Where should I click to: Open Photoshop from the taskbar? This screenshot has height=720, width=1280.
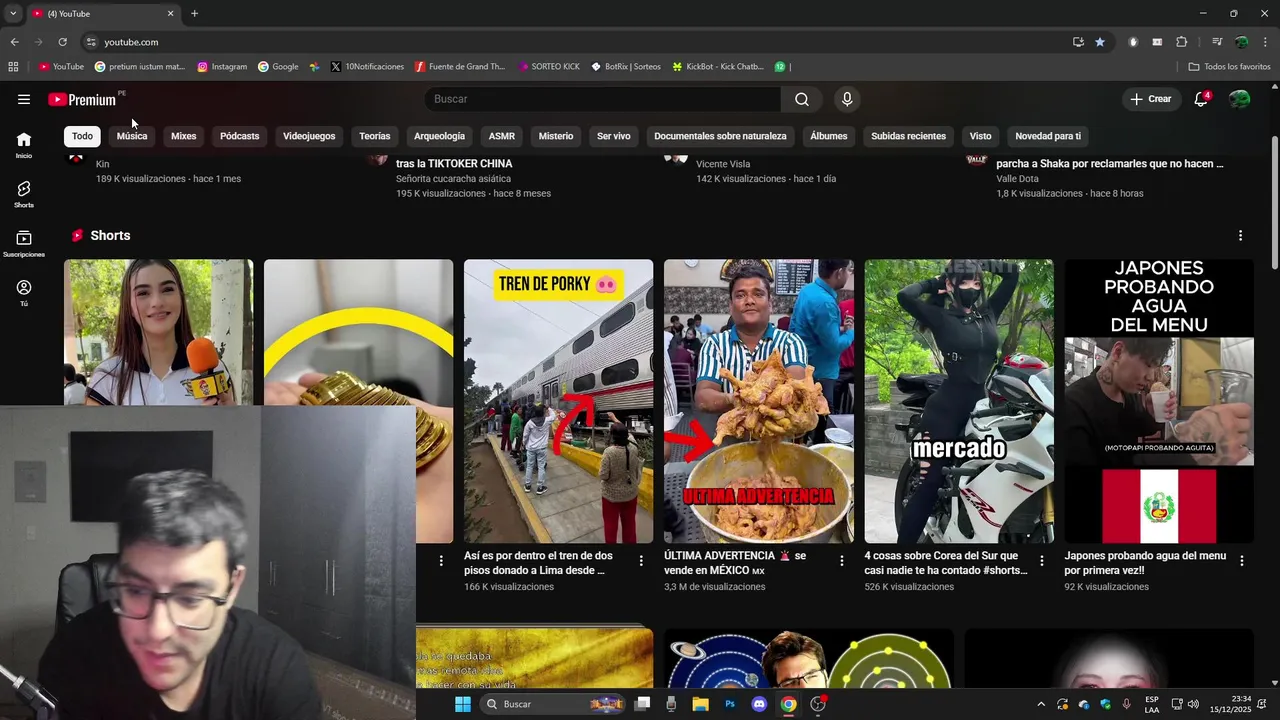(x=730, y=704)
